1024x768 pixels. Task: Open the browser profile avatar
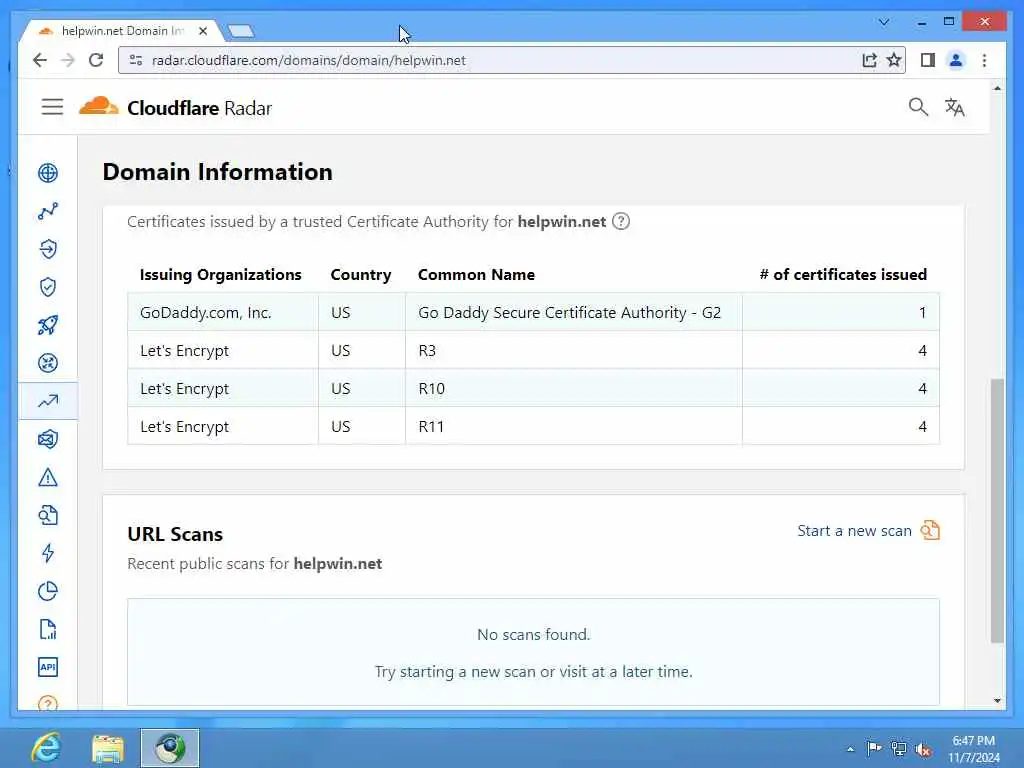(956, 60)
